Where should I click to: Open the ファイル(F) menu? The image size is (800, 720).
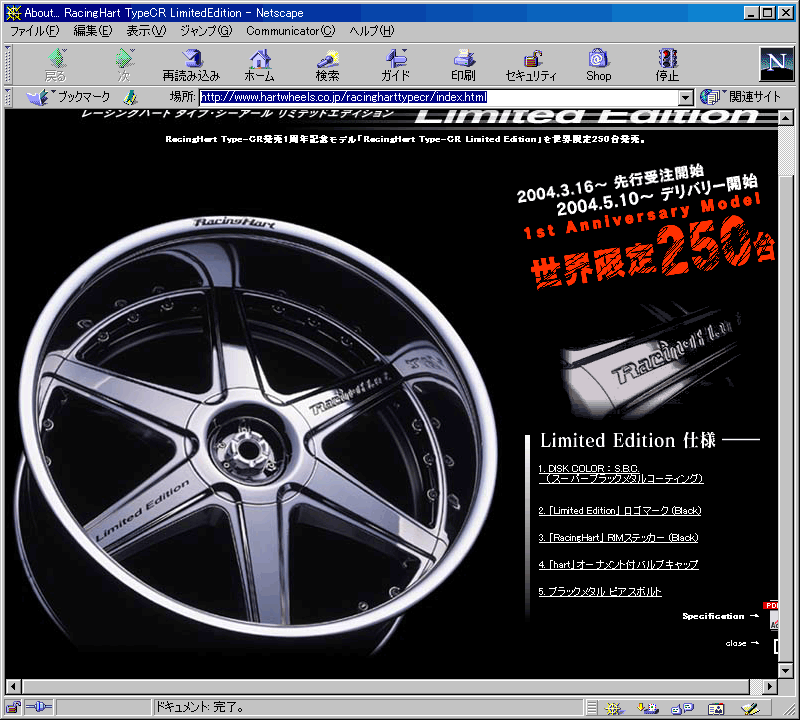point(35,31)
